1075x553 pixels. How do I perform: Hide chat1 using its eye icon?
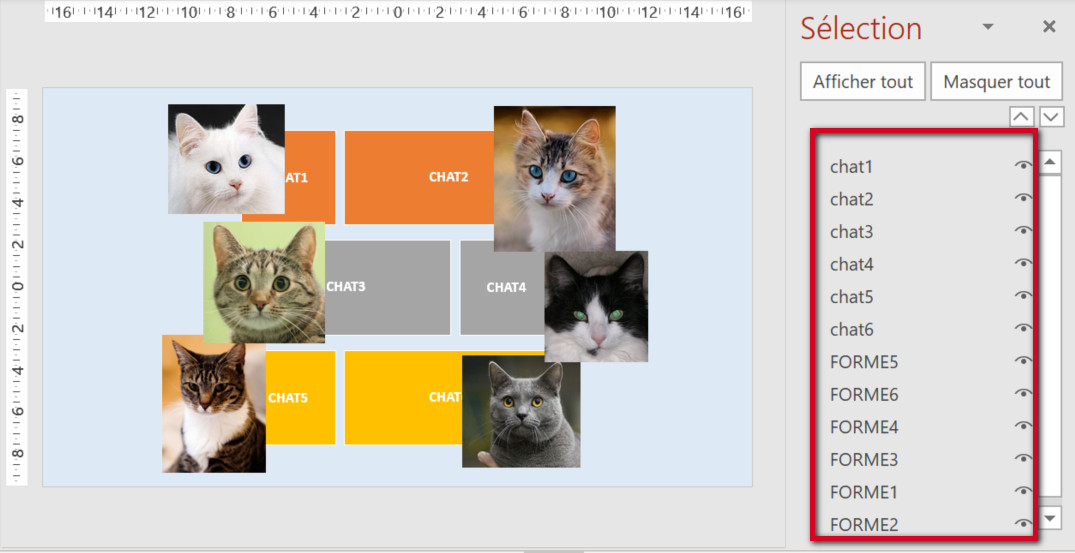tap(1022, 167)
